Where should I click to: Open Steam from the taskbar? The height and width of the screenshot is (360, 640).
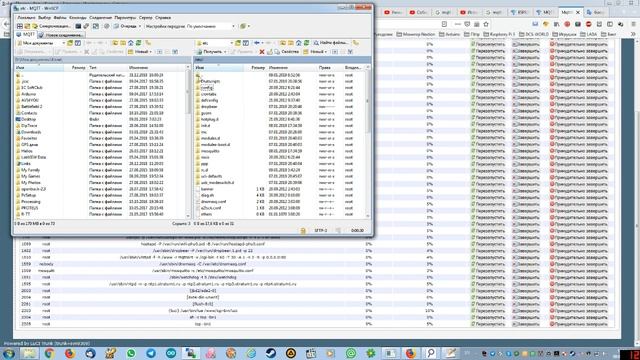coord(271,353)
